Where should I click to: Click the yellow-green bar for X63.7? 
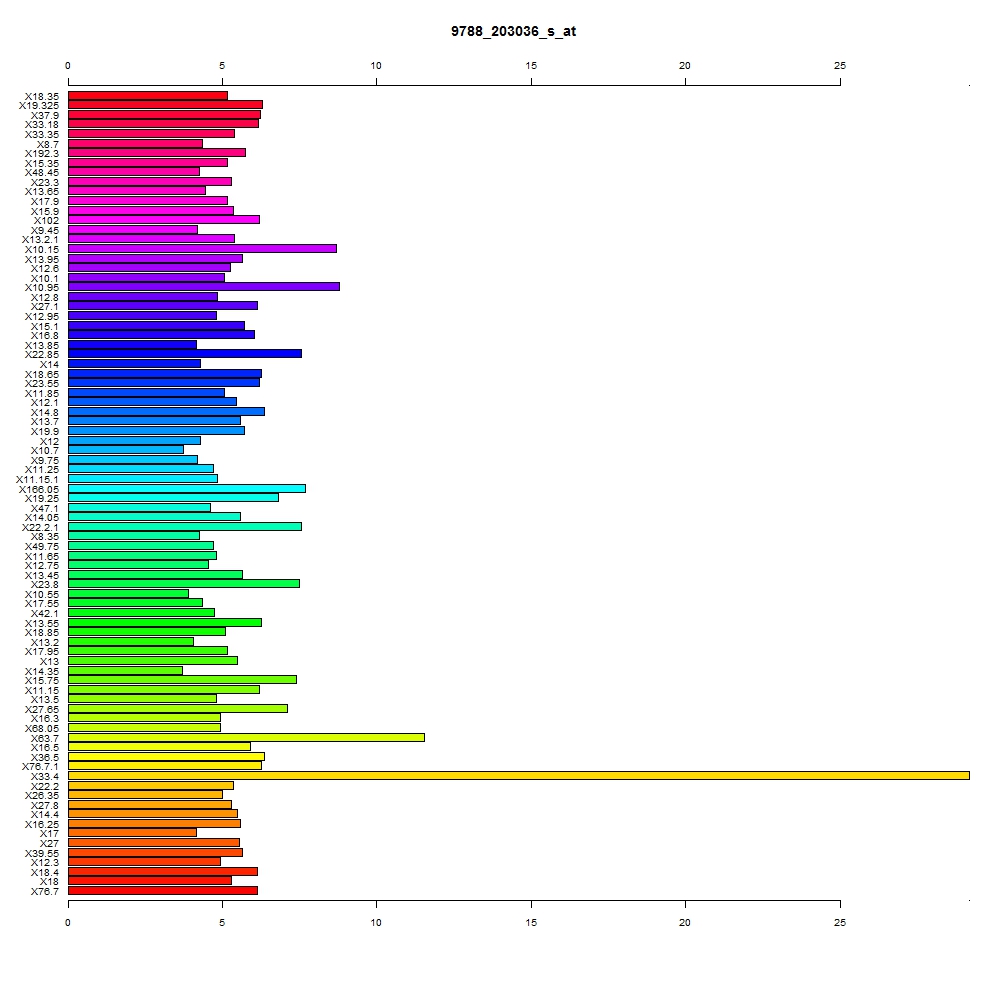(246, 737)
